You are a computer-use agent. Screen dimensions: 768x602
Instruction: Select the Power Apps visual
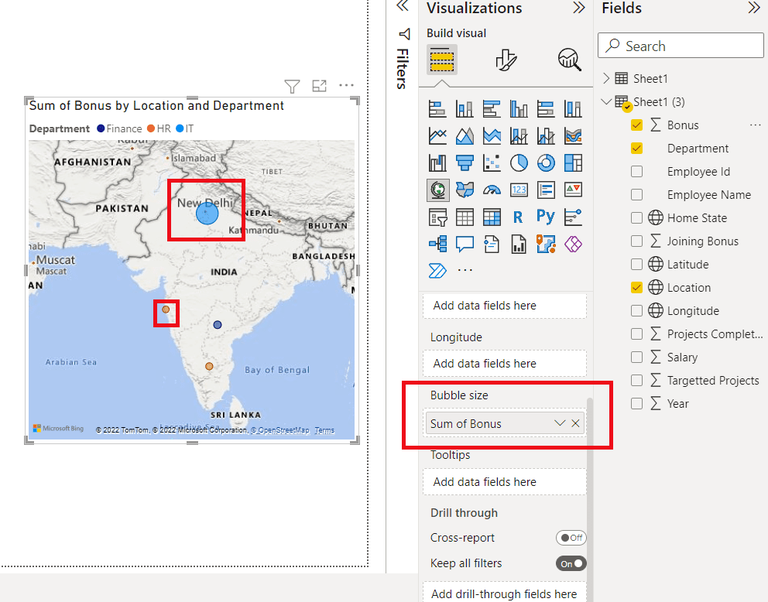click(573, 244)
